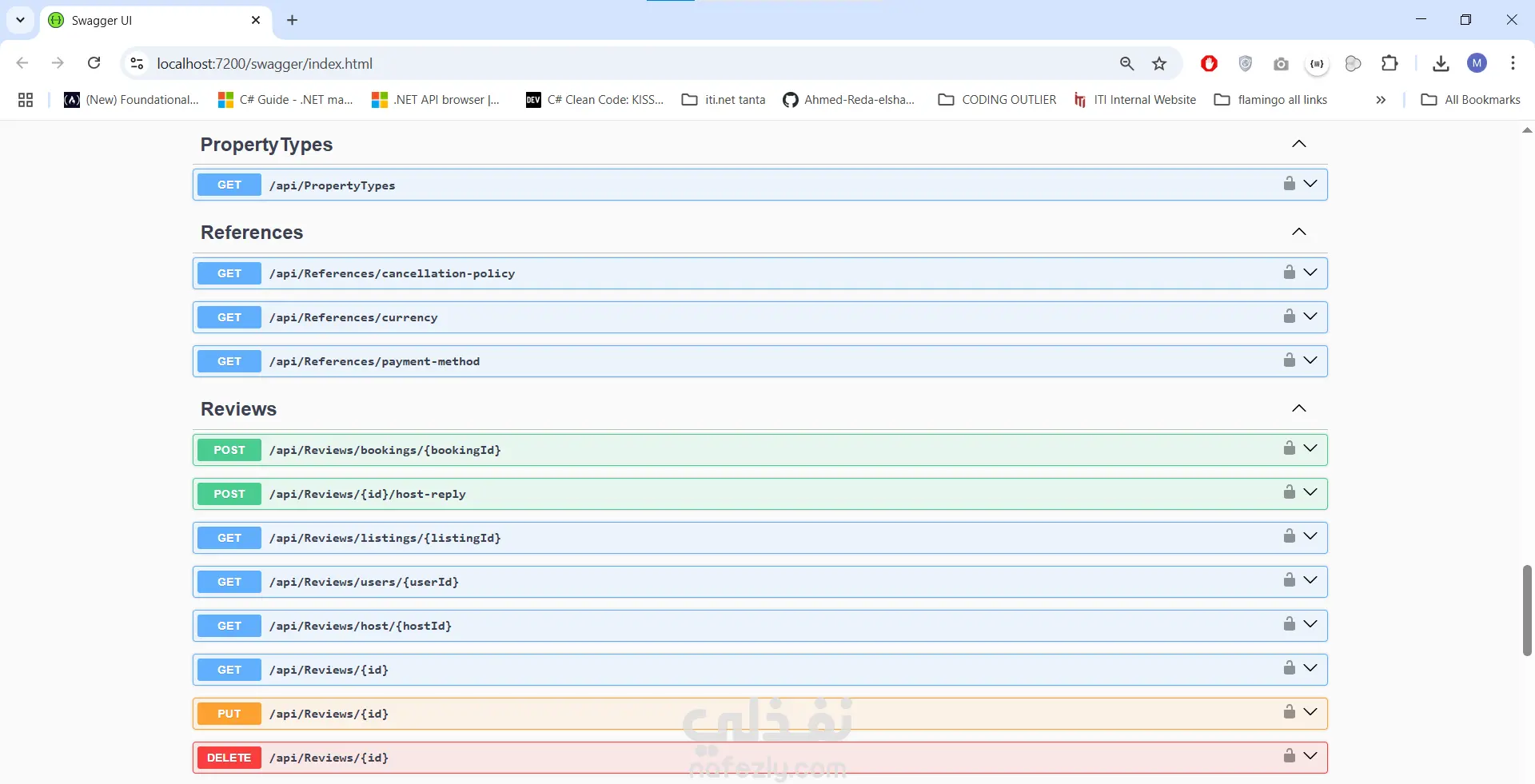
Task: Collapse the References section
Action: [1299, 232]
